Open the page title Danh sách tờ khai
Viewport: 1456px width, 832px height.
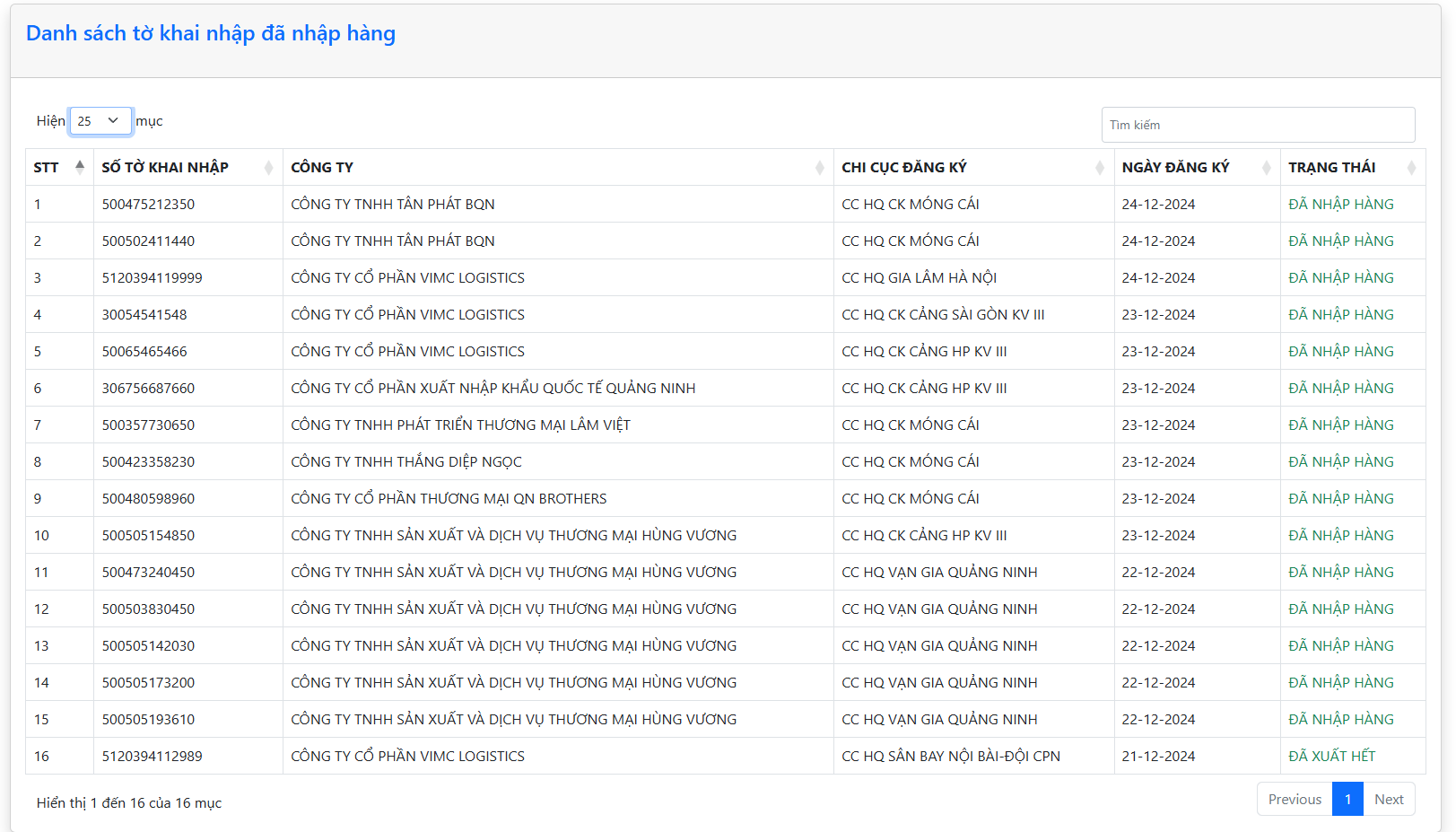pyautogui.click(x=211, y=33)
